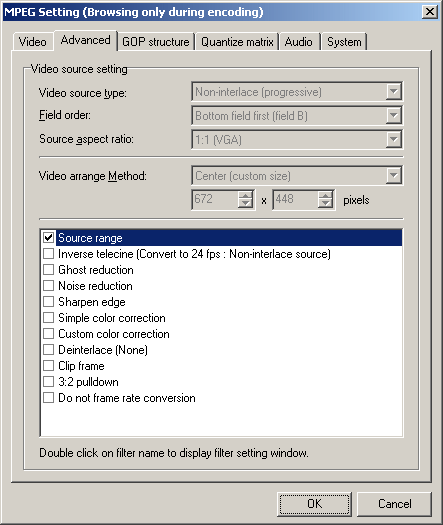Viewport: 443px width, 525px height.
Task: Check the Sharpen edge option
Action: 49,302
